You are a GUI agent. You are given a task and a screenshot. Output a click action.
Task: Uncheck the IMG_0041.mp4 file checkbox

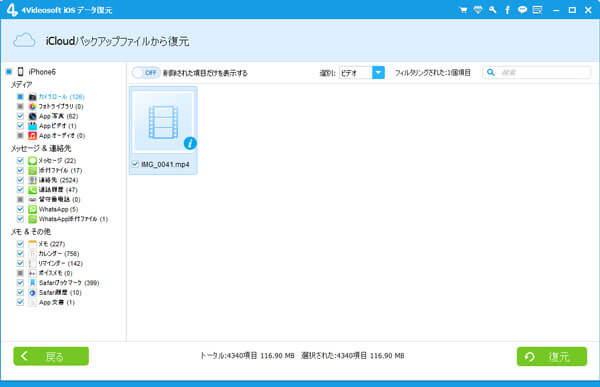[x=135, y=164]
